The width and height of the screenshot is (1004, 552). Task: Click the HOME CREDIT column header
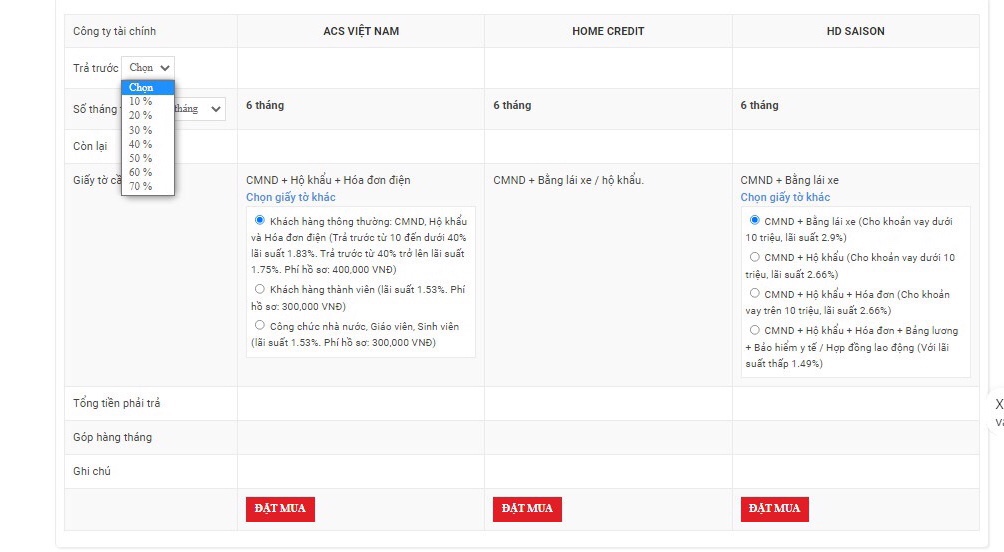[608, 31]
